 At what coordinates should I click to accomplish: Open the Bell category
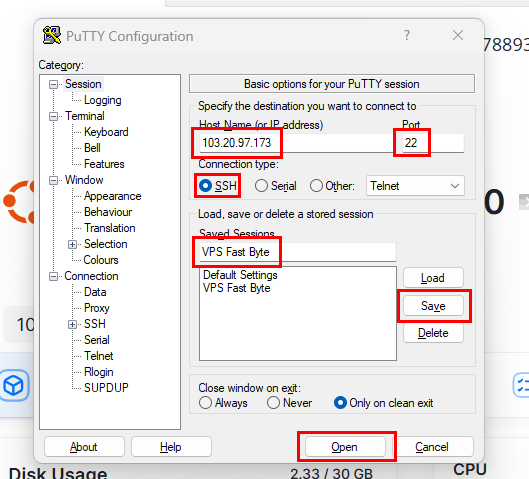tap(92, 148)
